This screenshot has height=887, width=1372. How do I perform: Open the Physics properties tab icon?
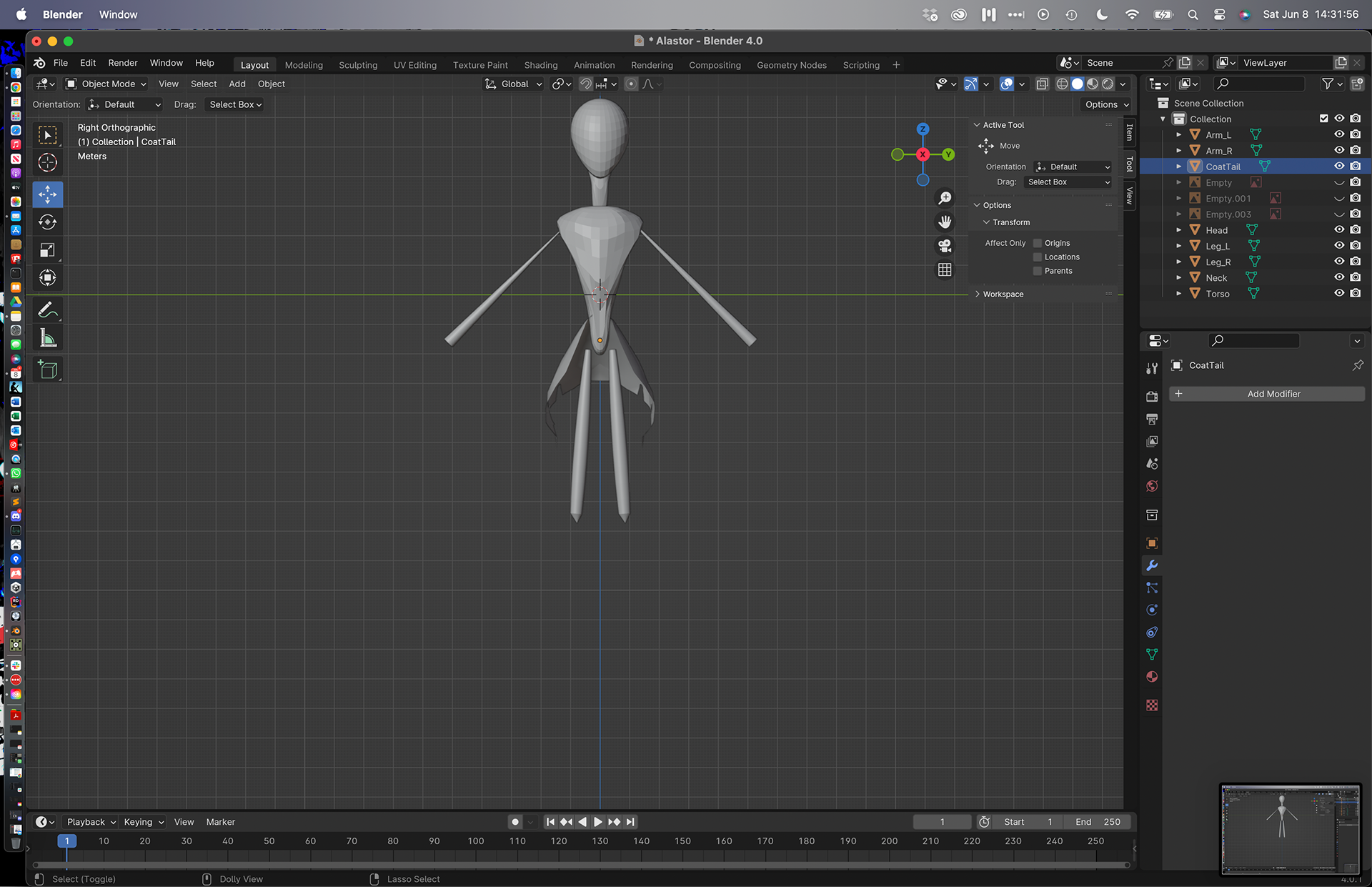tap(1152, 610)
